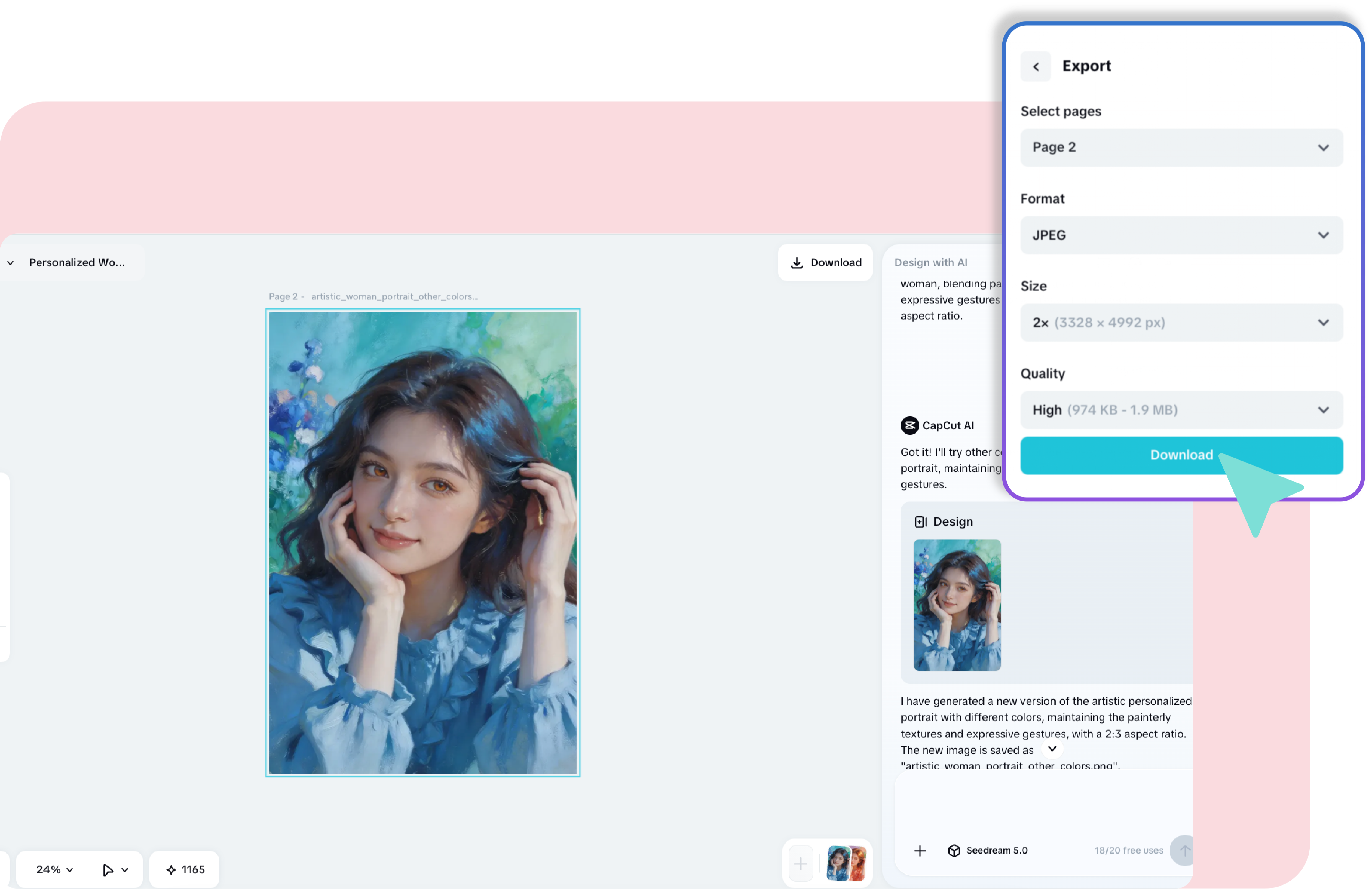Click the Design card icon in chat
This screenshot has height=889, width=1372.
pos(920,522)
